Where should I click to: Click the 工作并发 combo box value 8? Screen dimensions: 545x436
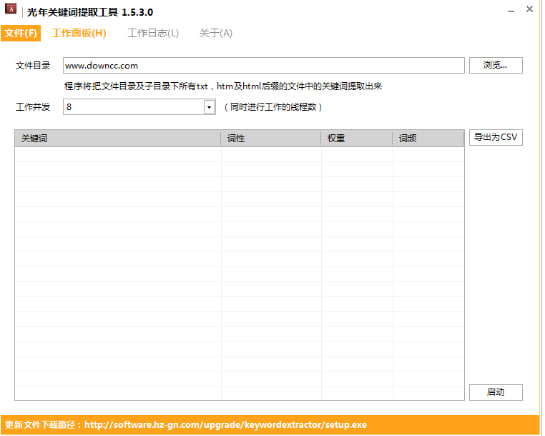pos(134,107)
